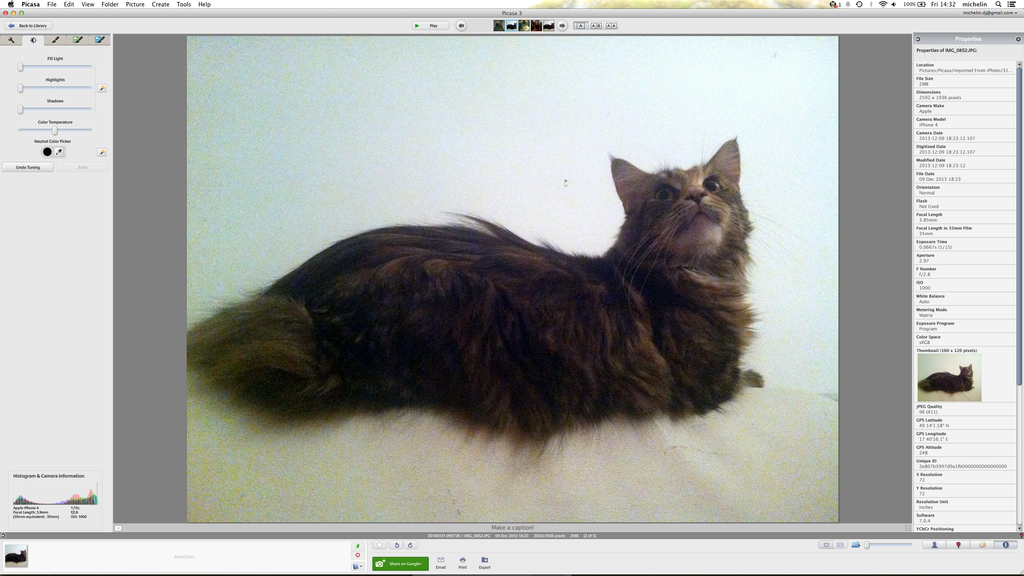Click the black neutral color swatch
This screenshot has height=576, width=1024.
pyautogui.click(x=47, y=152)
